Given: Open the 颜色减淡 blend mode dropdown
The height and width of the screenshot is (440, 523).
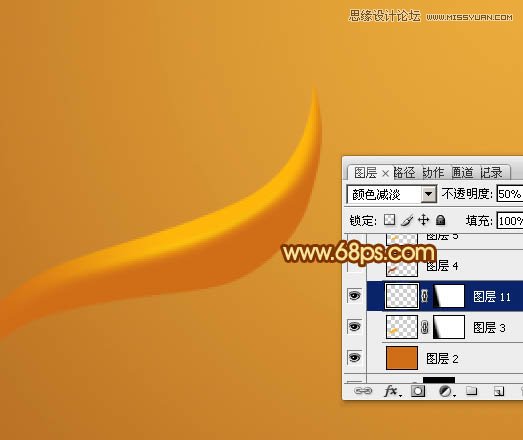Looking at the screenshot, I should [392, 194].
